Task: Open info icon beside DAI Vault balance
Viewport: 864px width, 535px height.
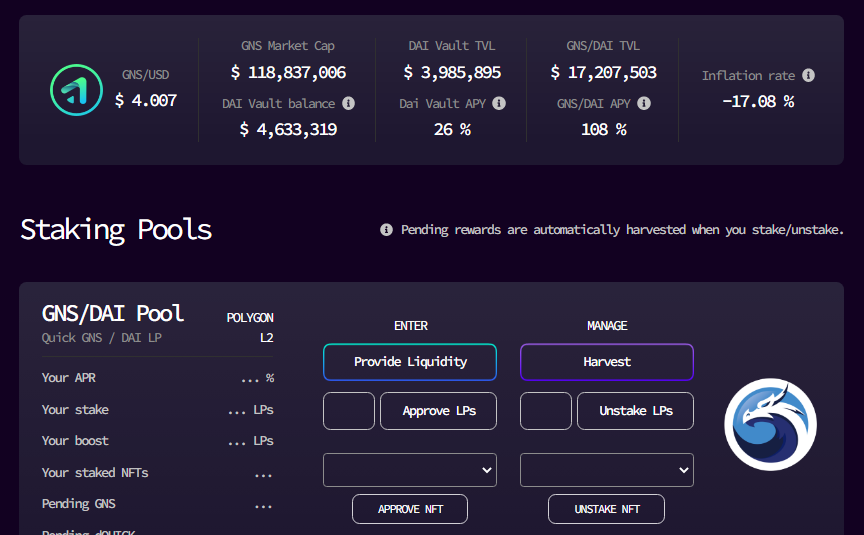Action: point(348,103)
